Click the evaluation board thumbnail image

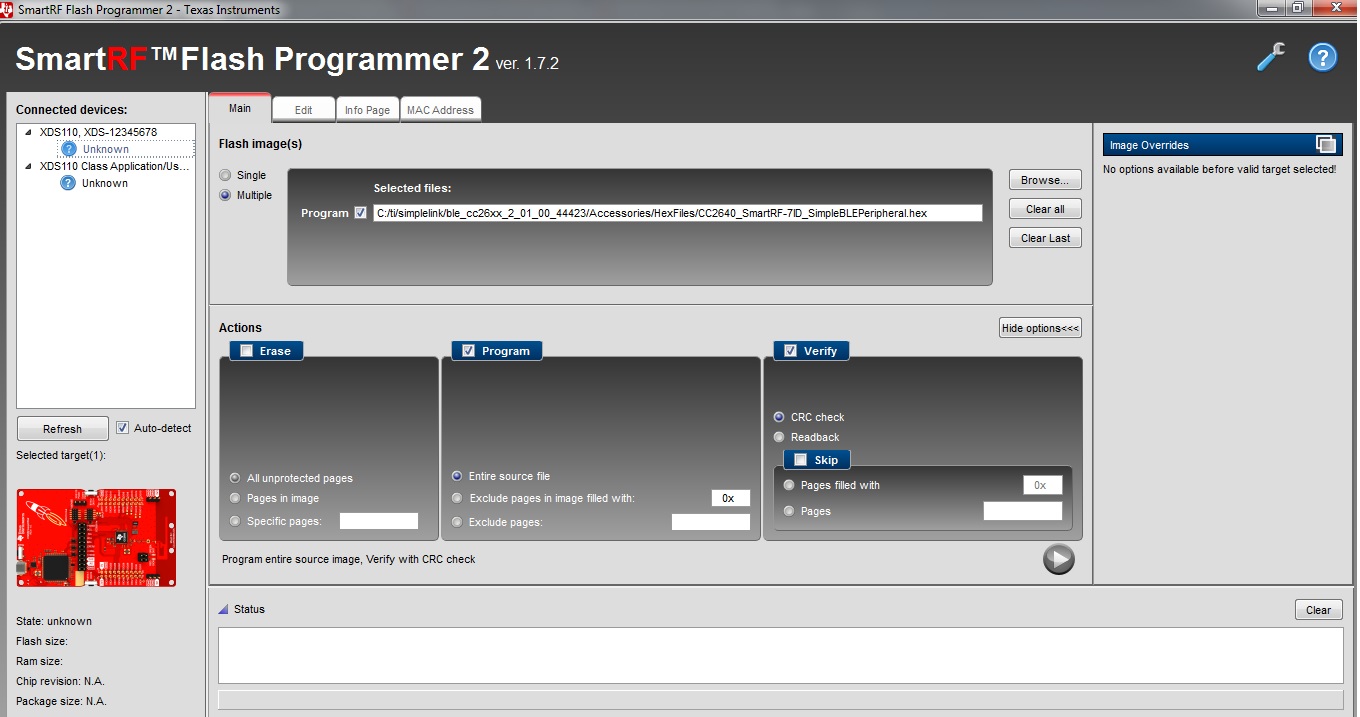click(95, 537)
